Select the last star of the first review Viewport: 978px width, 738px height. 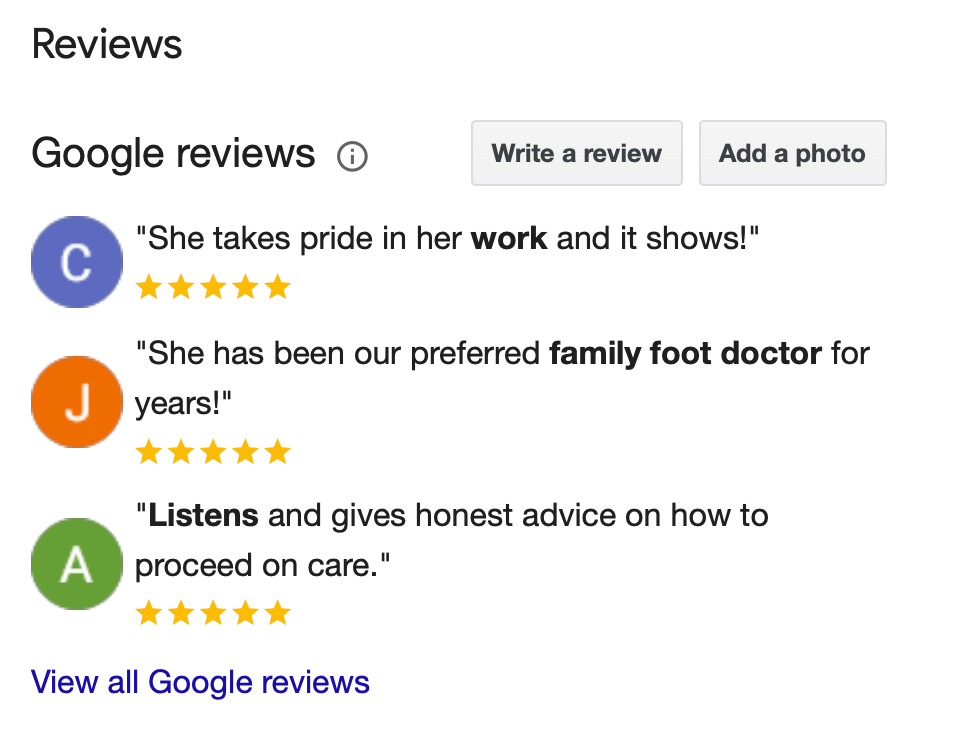pos(278,287)
